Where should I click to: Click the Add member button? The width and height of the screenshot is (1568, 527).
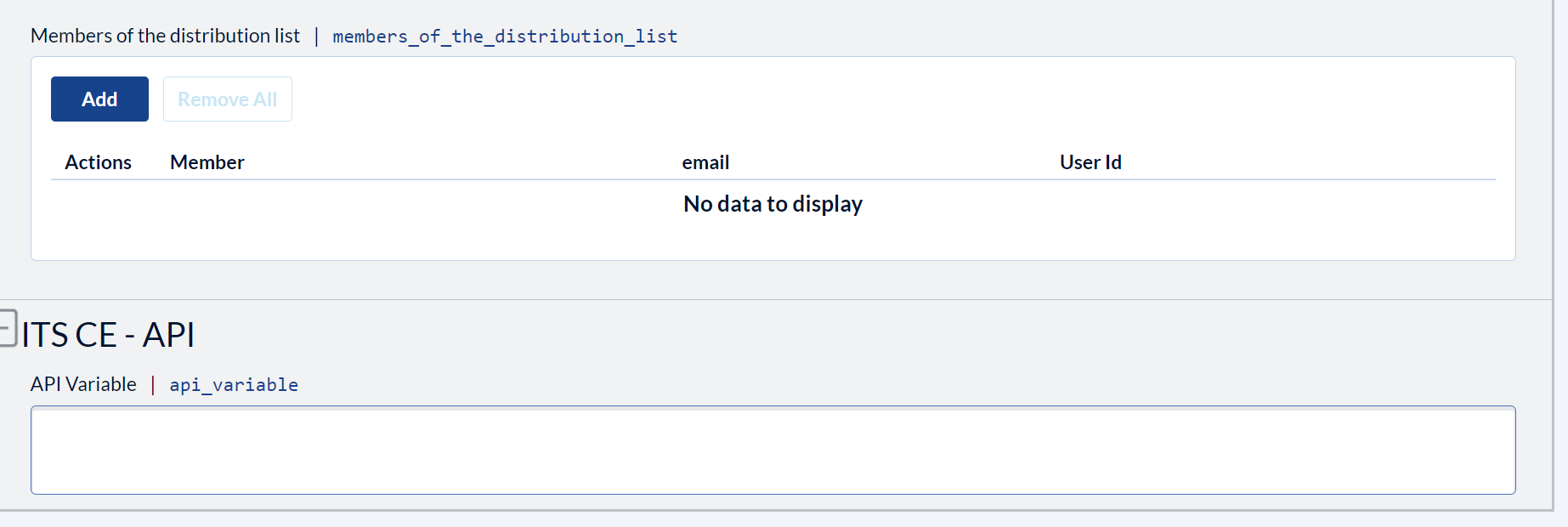pyautogui.click(x=99, y=99)
